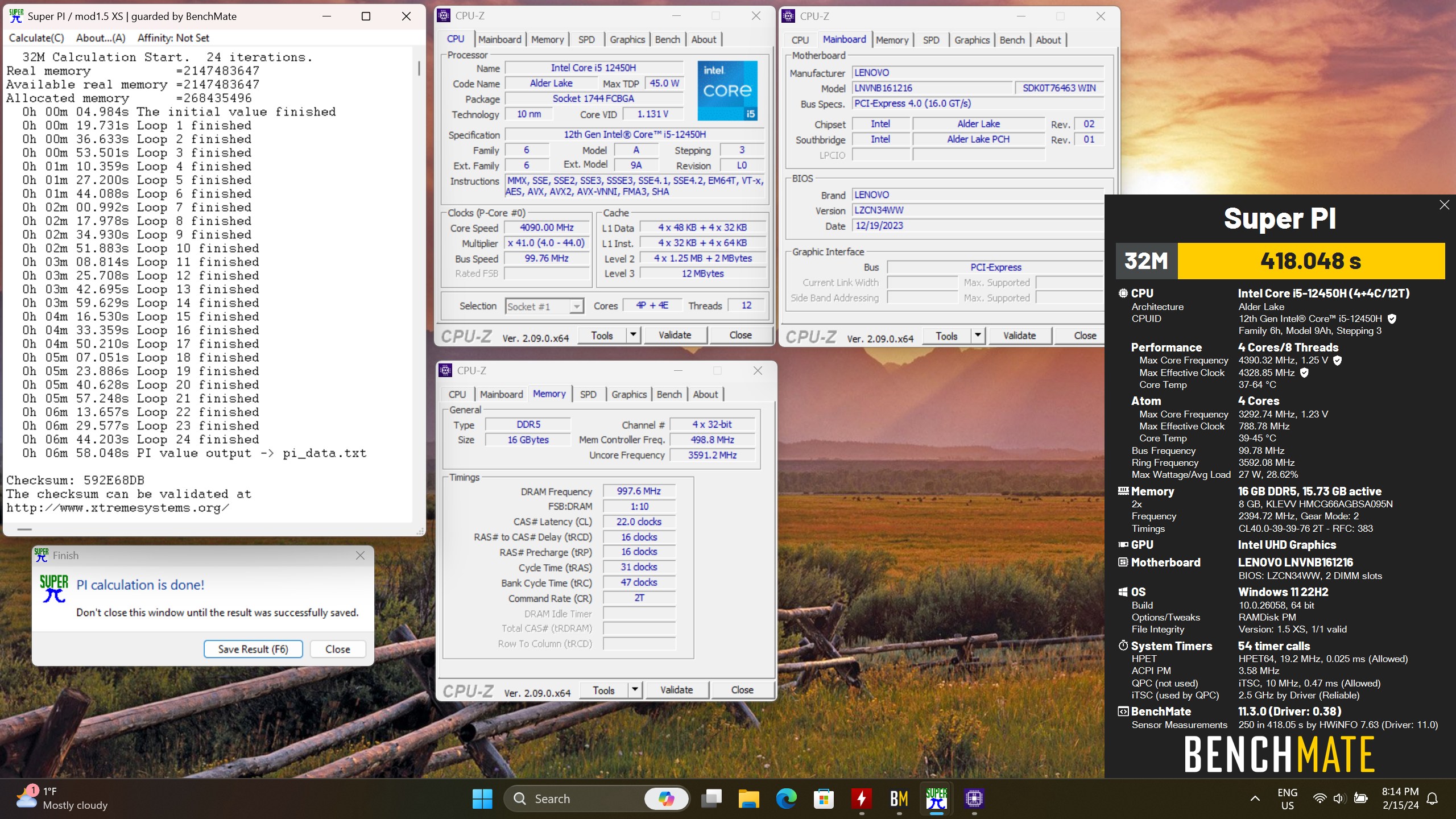Click Core Speed value 4090.00 MHz
Image resolution: width=1456 pixels, height=819 pixels.
coord(547,227)
